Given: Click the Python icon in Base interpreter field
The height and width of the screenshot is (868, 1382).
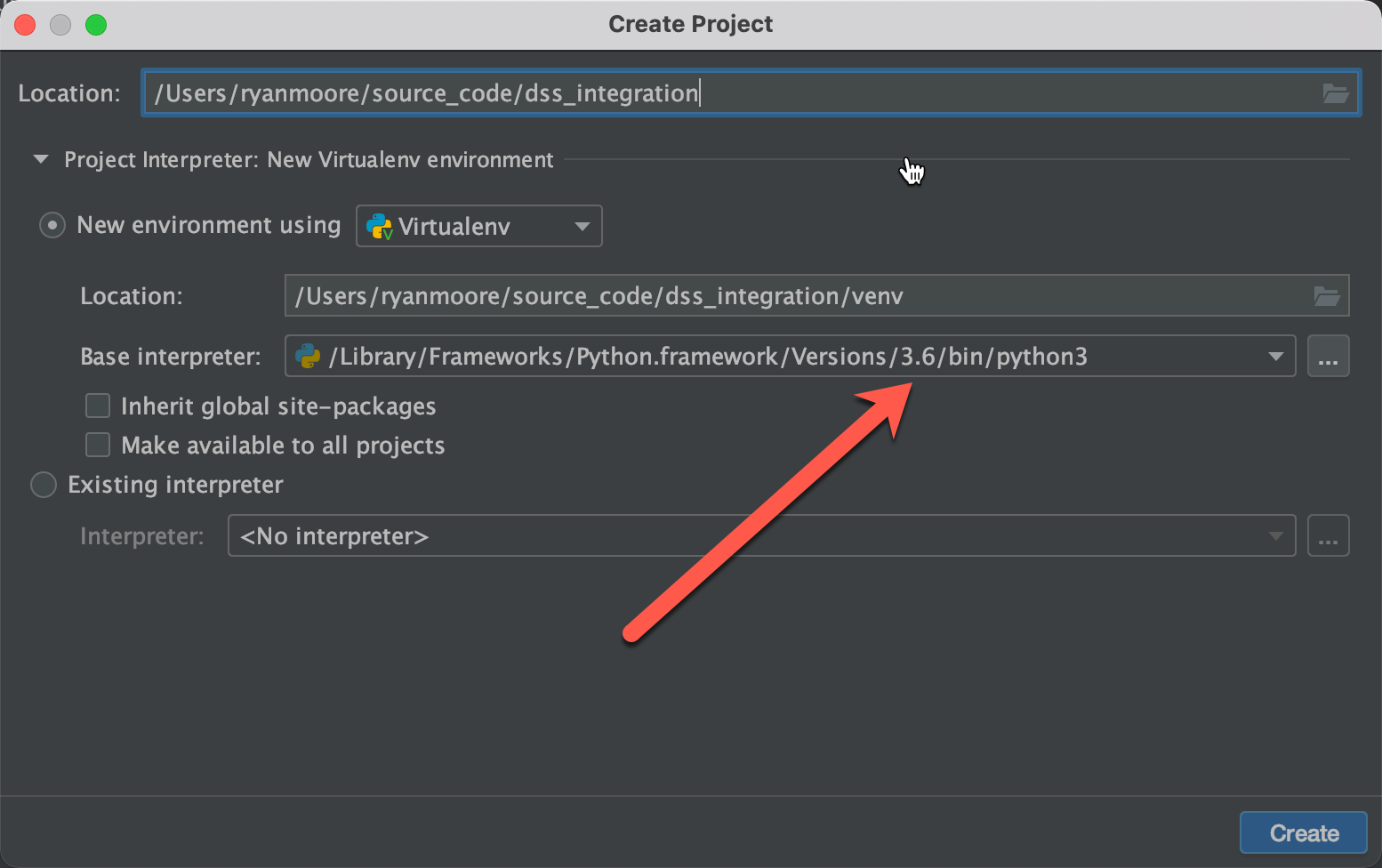Looking at the screenshot, I should (308, 357).
